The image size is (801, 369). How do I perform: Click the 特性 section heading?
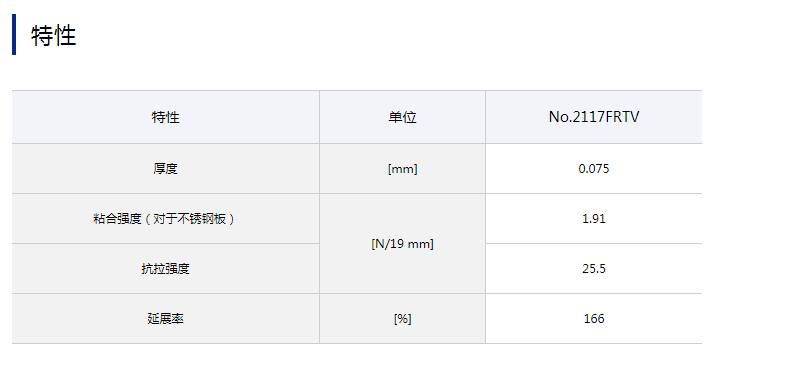coord(54,36)
